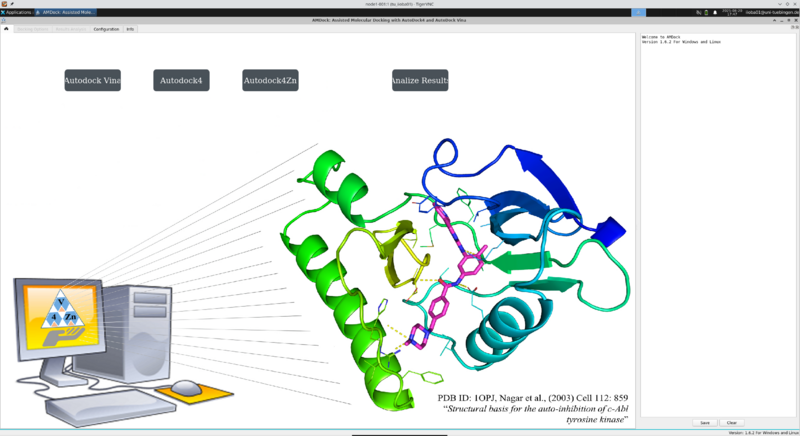Click inside the AMDock log text area

[718, 224]
